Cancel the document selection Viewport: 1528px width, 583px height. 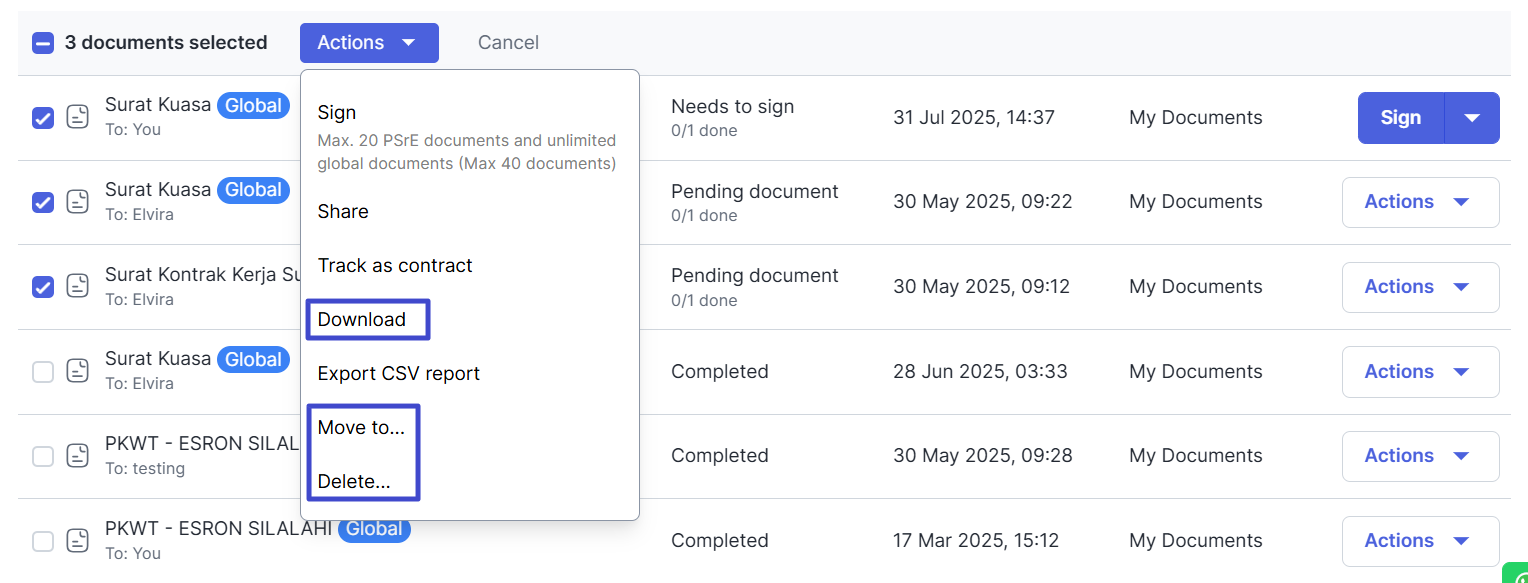point(508,43)
